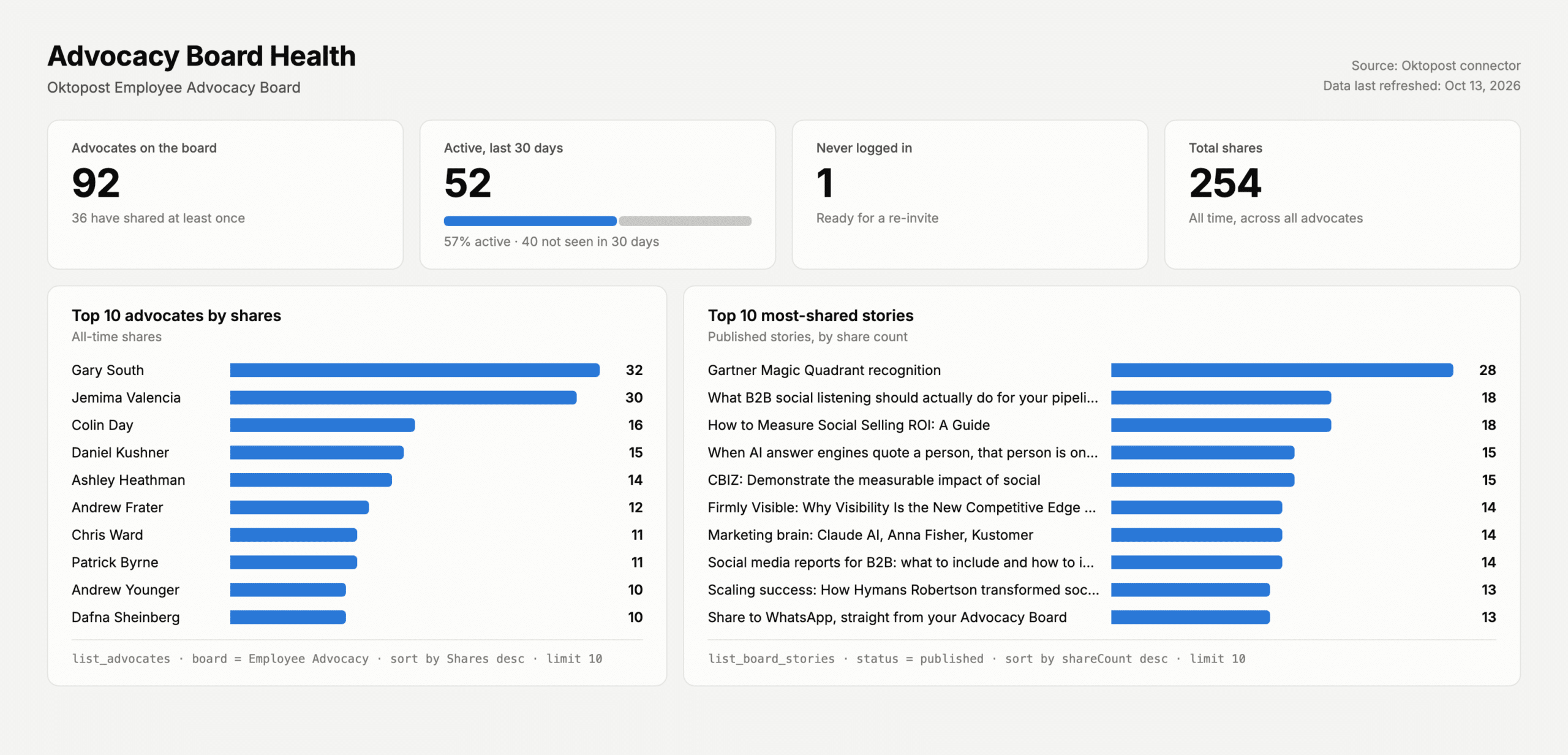Viewport: 1568px width, 755px height.
Task: Select the list_advocates query footer text
Action: tap(337, 659)
